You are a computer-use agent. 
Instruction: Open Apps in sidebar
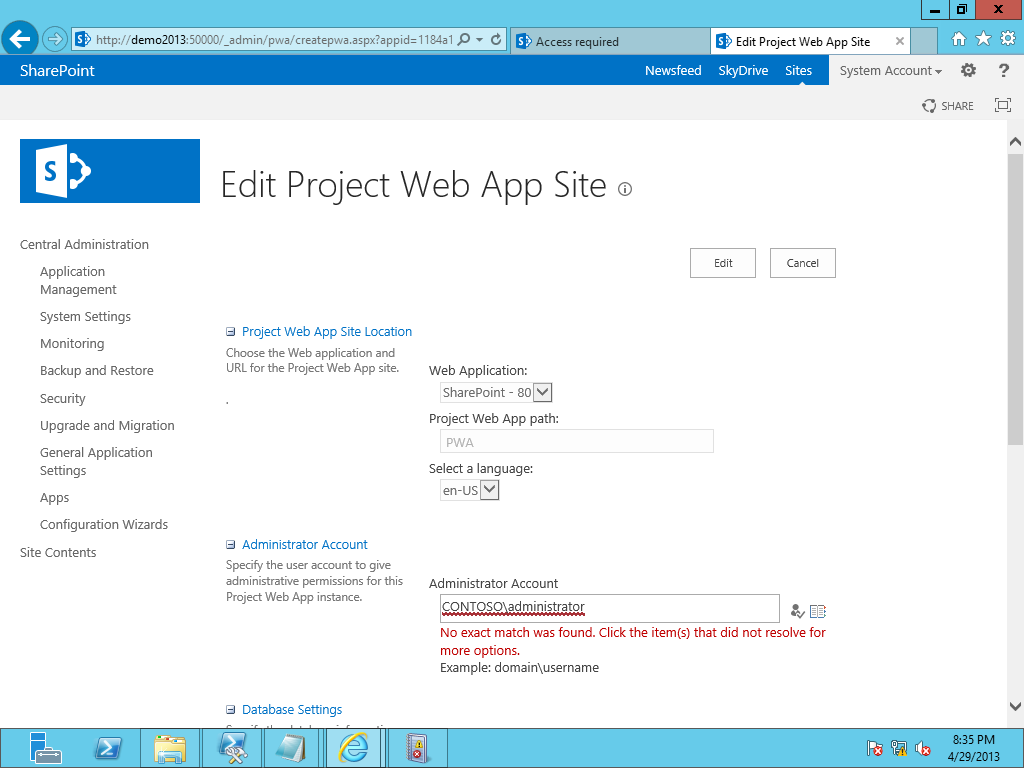(54, 498)
